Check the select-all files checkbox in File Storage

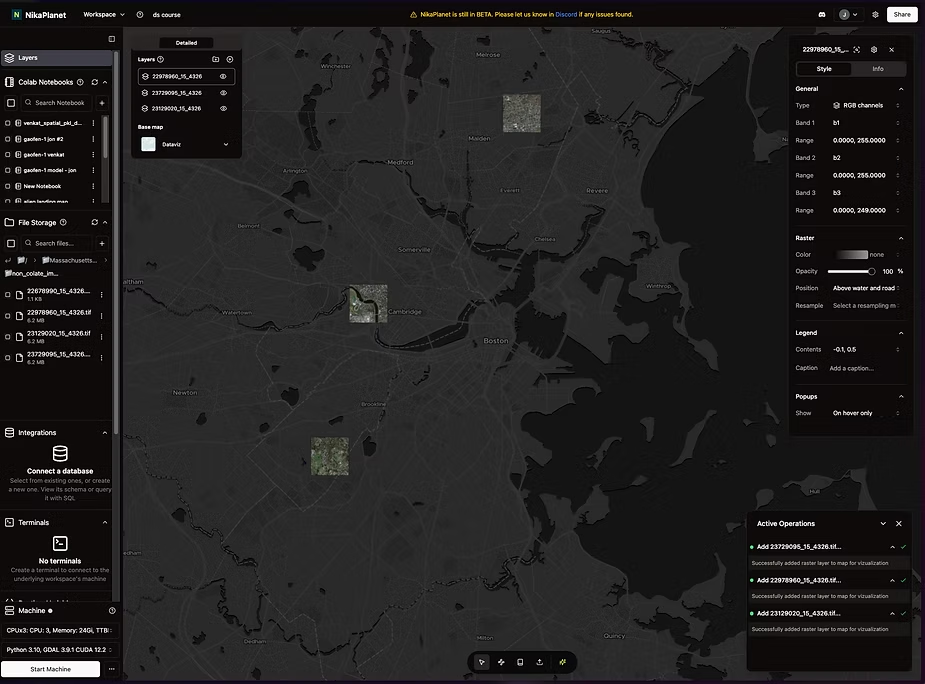11,243
